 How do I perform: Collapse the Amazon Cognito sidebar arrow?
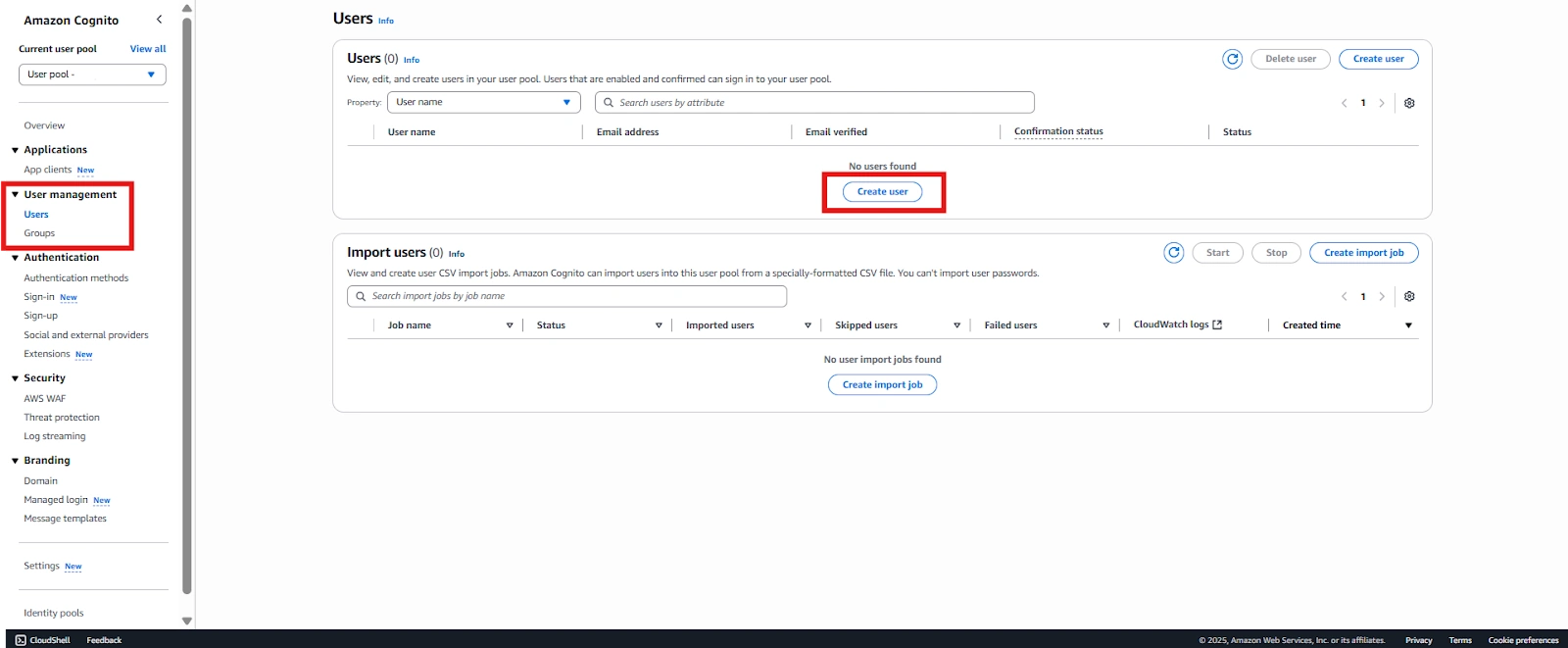(x=159, y=20)
